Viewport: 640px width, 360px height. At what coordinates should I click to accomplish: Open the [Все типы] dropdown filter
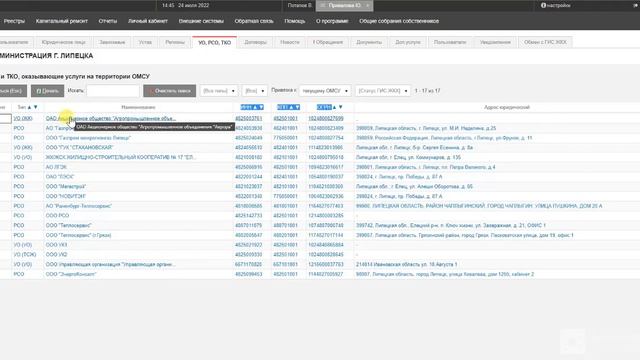click(219, 91)
